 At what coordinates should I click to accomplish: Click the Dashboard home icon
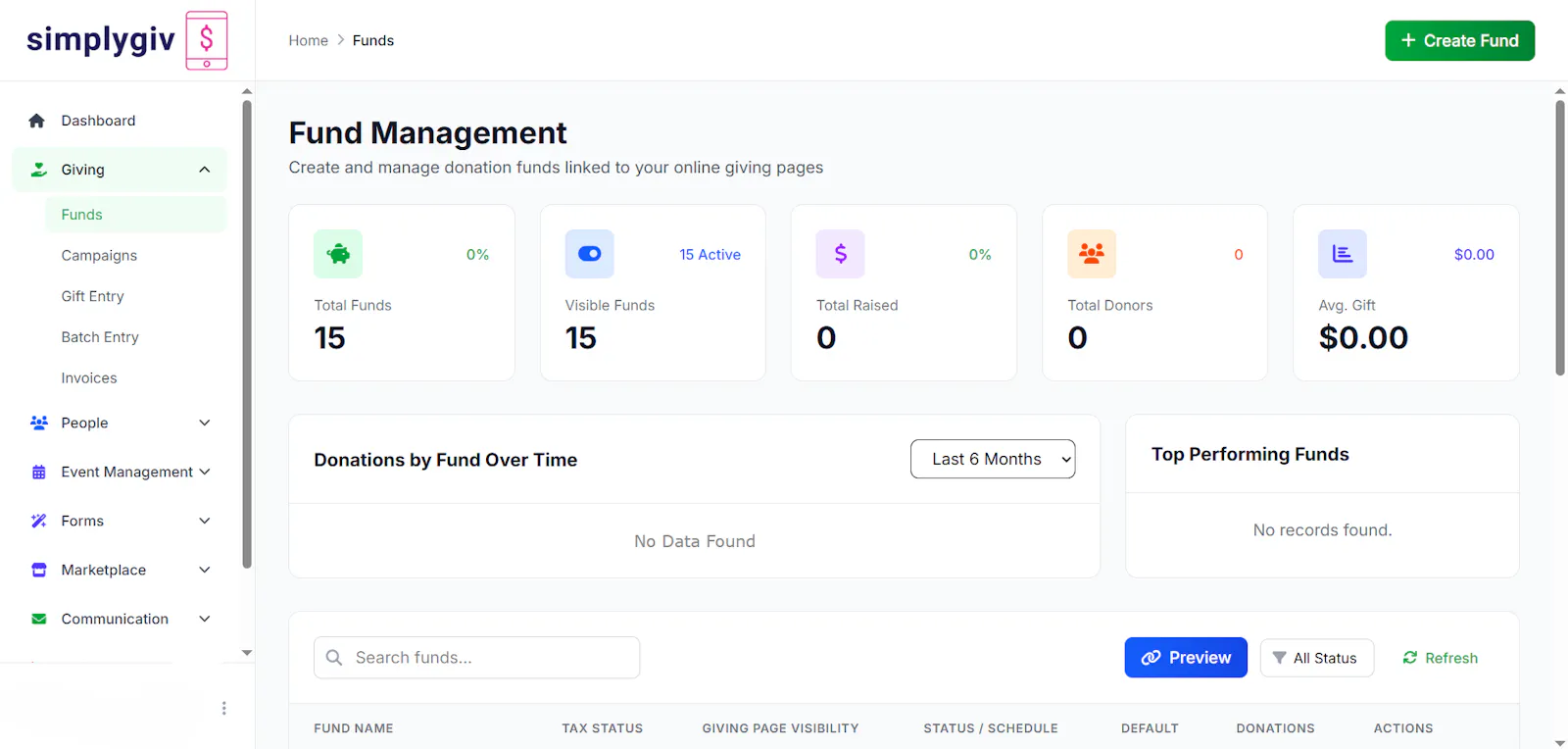(37, 121)
